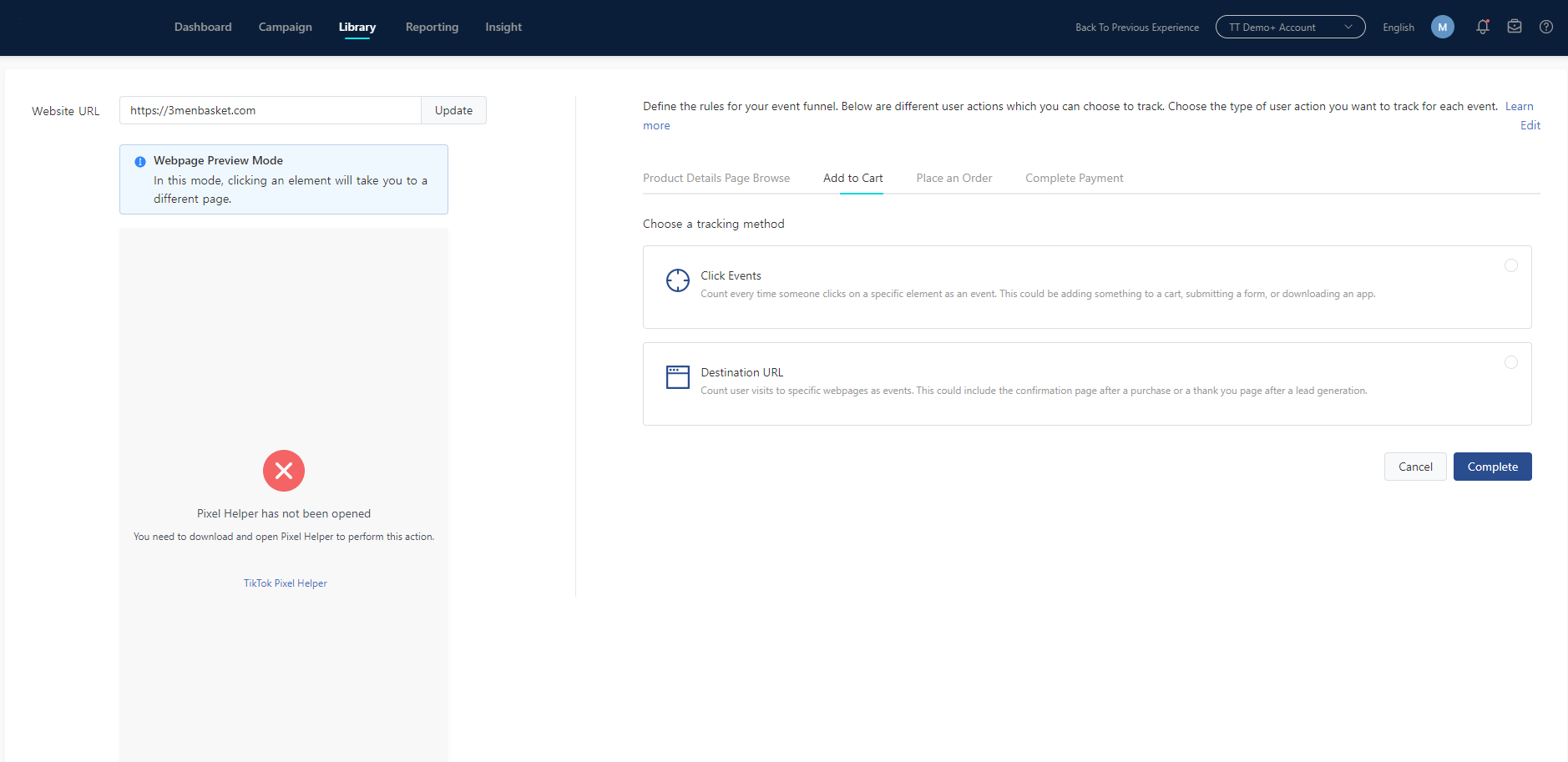
Task: Click the Click Events description text
Action: click(x=1038, y=294)
